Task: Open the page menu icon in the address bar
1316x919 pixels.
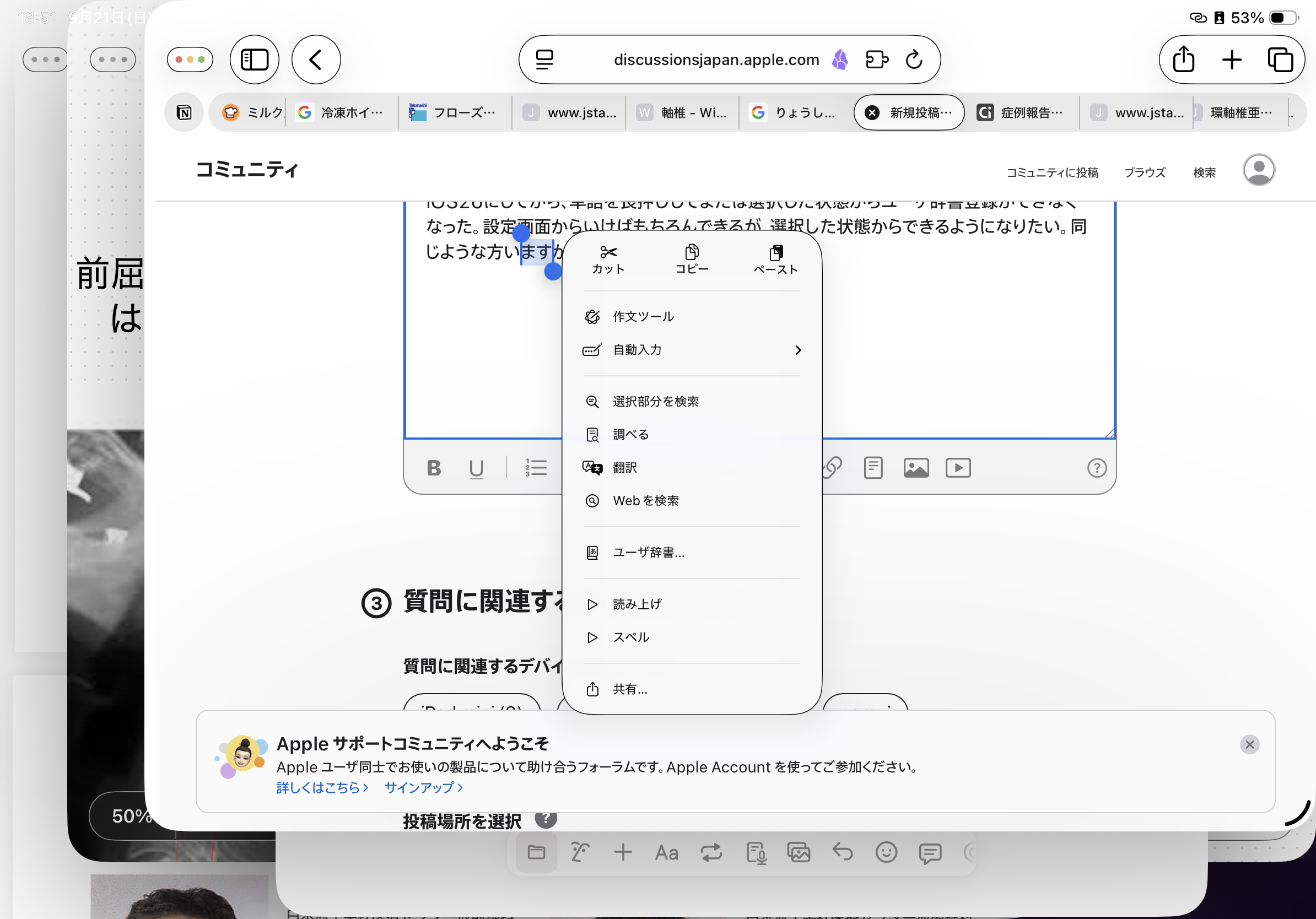Action: click(544, 60)
